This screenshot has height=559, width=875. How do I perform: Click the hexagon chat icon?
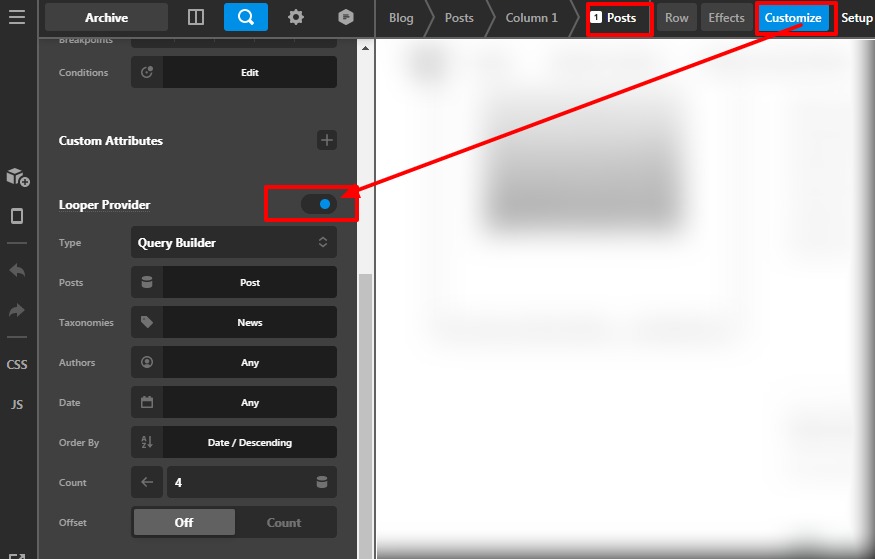point(345,17)
